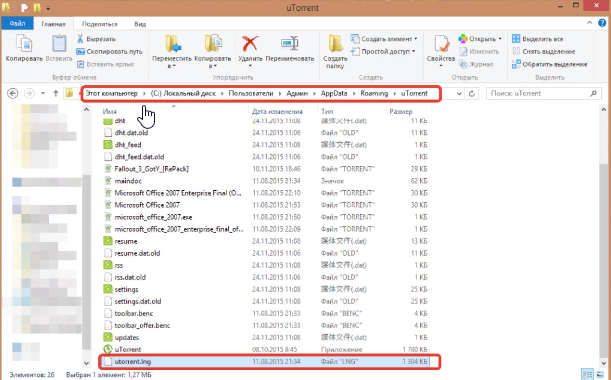Click Админ in address path

[x=297, y=94]
